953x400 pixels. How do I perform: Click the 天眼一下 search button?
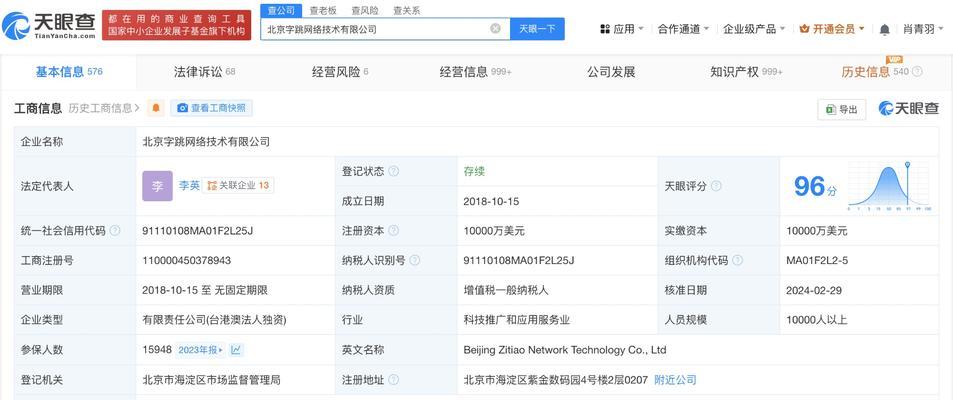(x=537, y=29)
